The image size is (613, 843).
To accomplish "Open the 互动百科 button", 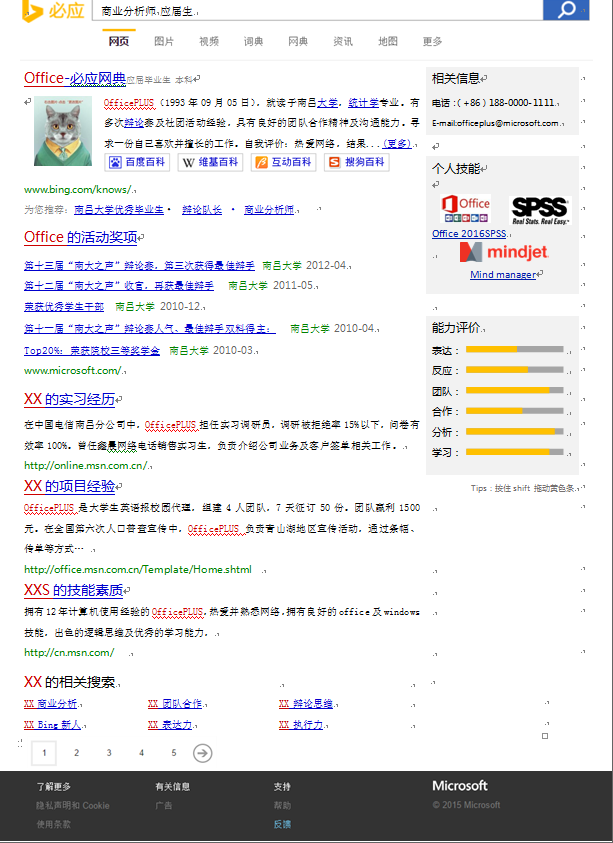I will point(283,162).
